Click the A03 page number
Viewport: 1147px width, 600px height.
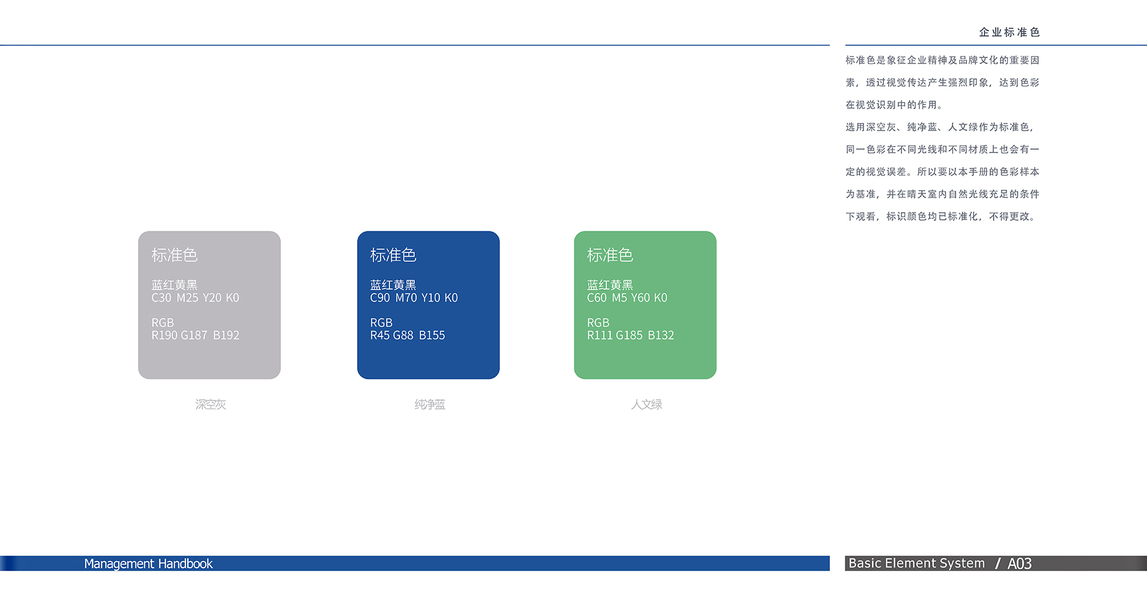pos(1020,563)
